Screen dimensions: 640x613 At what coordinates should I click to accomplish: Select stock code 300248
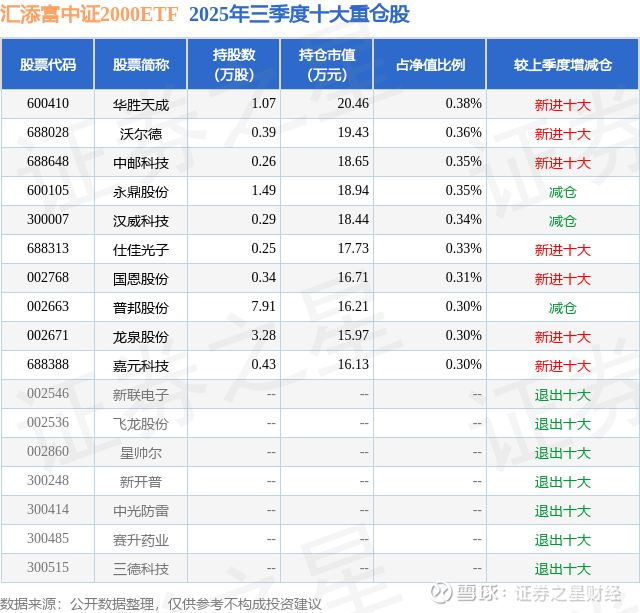coord(48,480)
